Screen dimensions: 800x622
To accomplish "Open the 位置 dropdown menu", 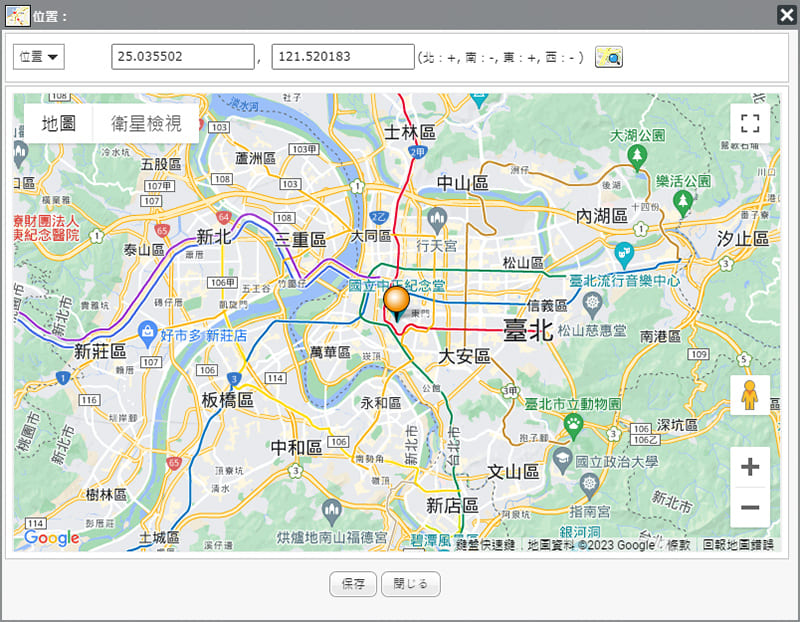I will (39, 57).
